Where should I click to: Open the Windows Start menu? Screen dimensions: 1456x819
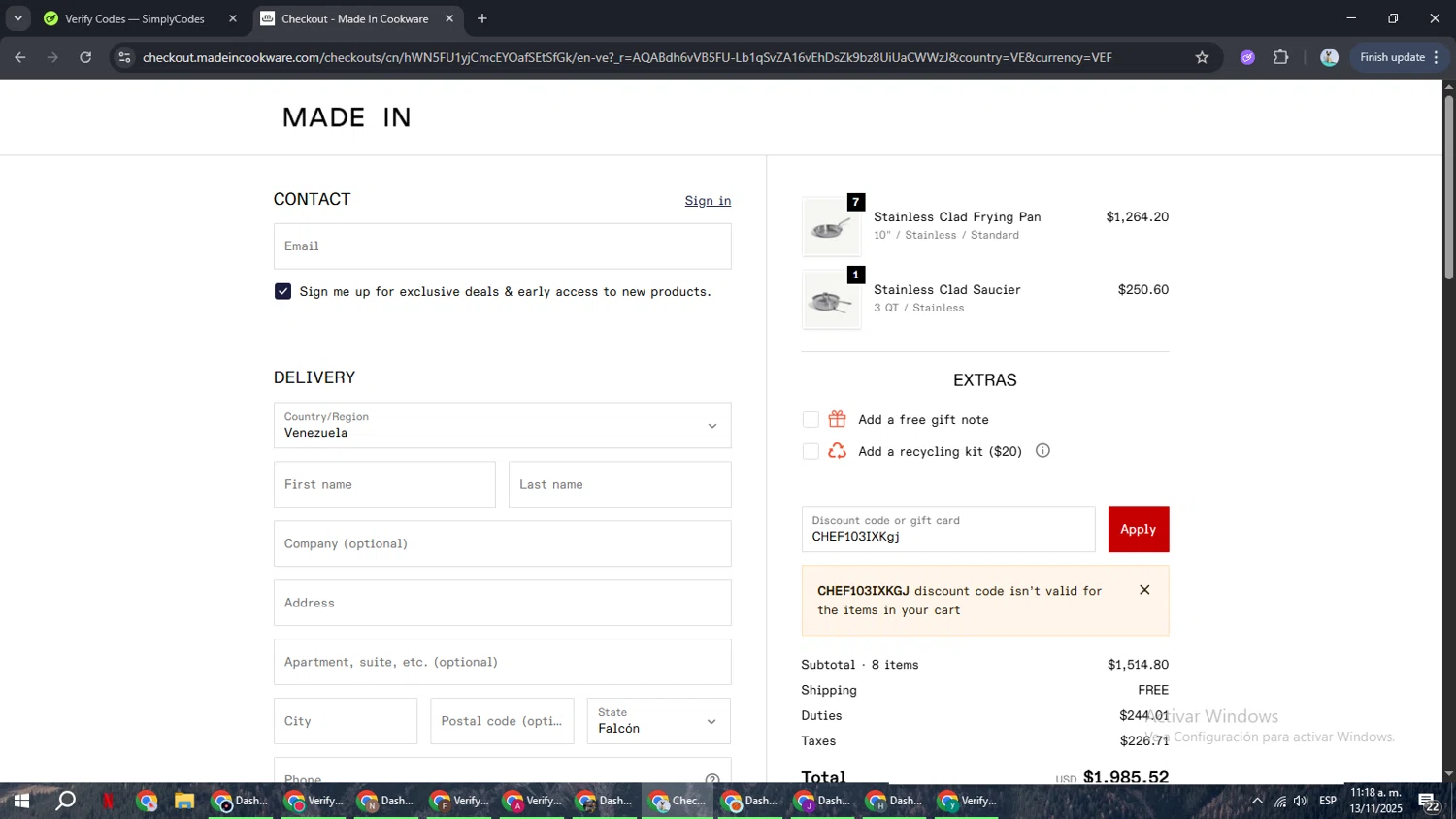[x=21, y=801]
